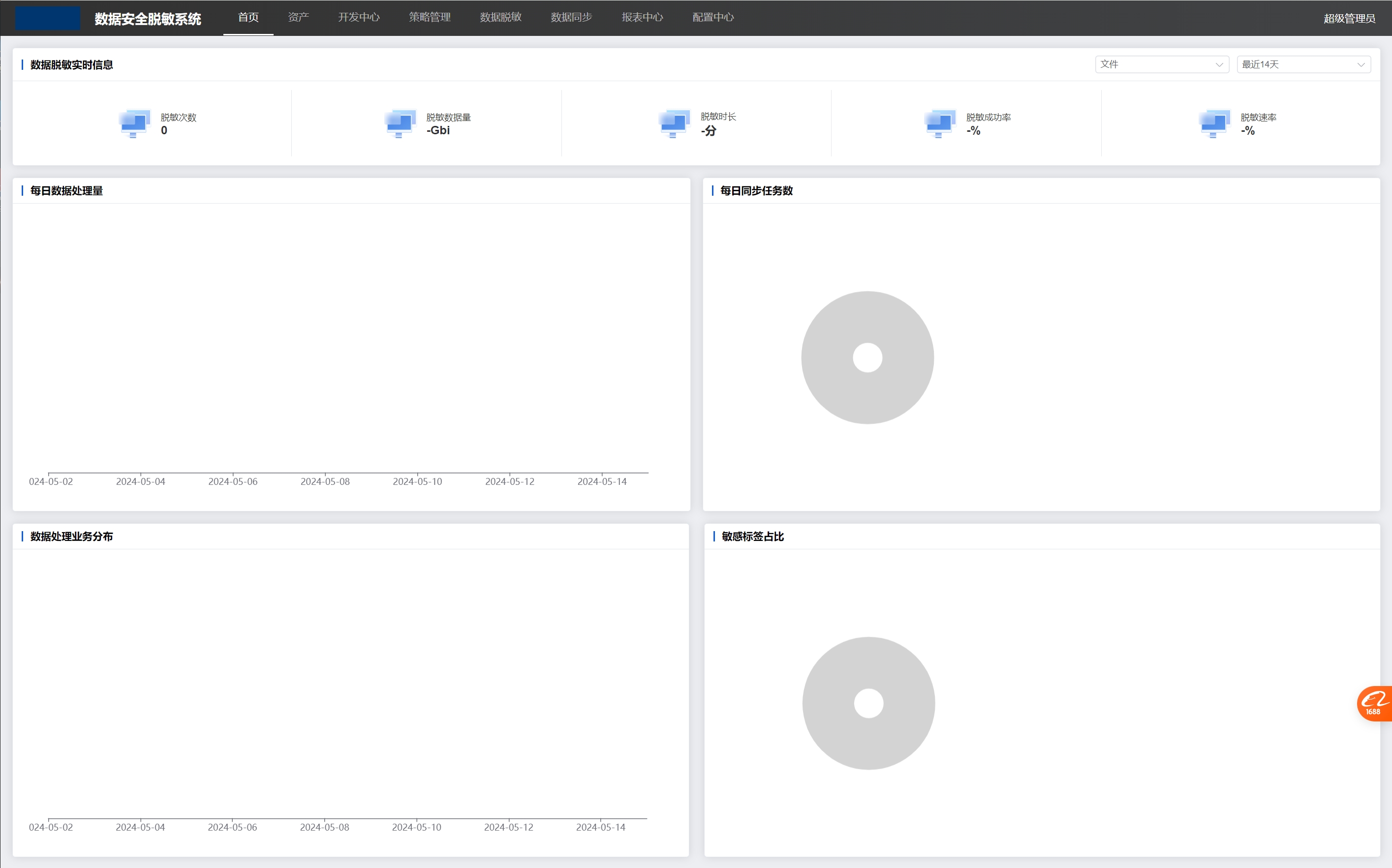
Task: Click the 数据脱敏实时信息 panel heading
Action: [72, 65]
